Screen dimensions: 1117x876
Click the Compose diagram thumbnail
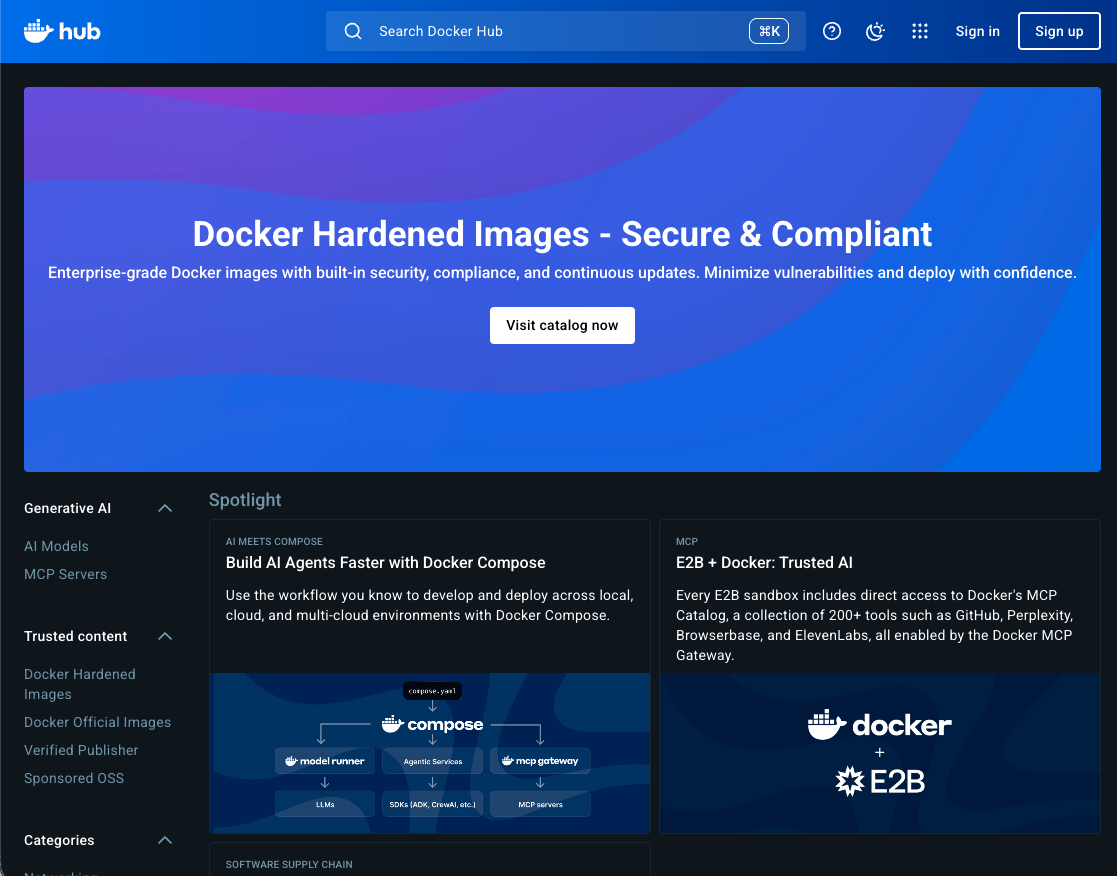(430, 753)
